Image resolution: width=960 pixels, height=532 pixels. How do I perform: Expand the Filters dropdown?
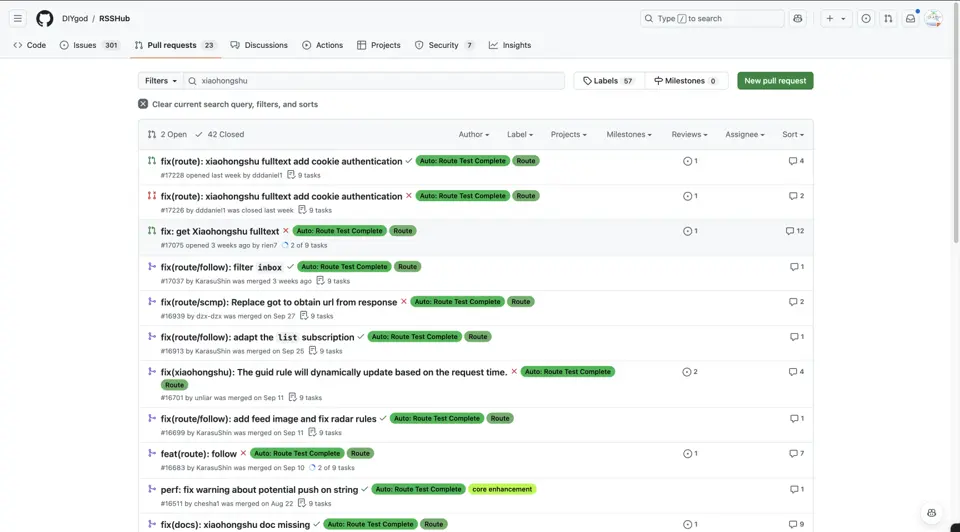coord(160,81)
